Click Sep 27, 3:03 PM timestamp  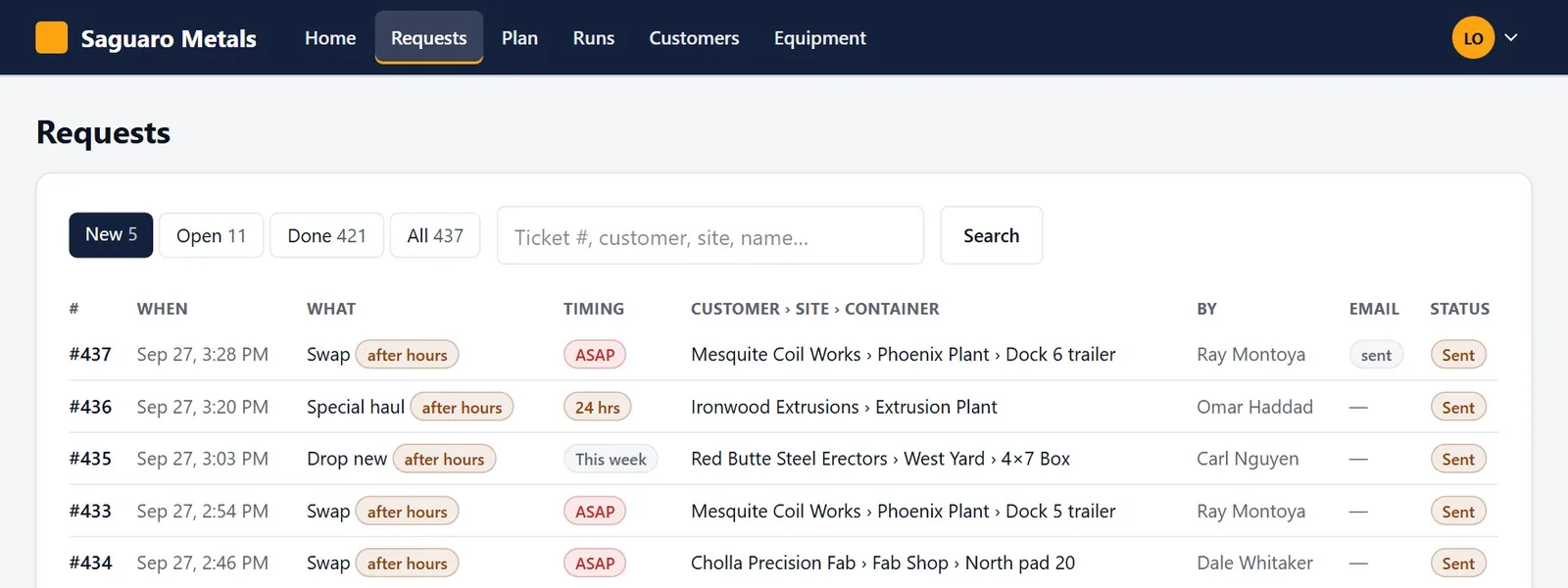pos(202,459)
